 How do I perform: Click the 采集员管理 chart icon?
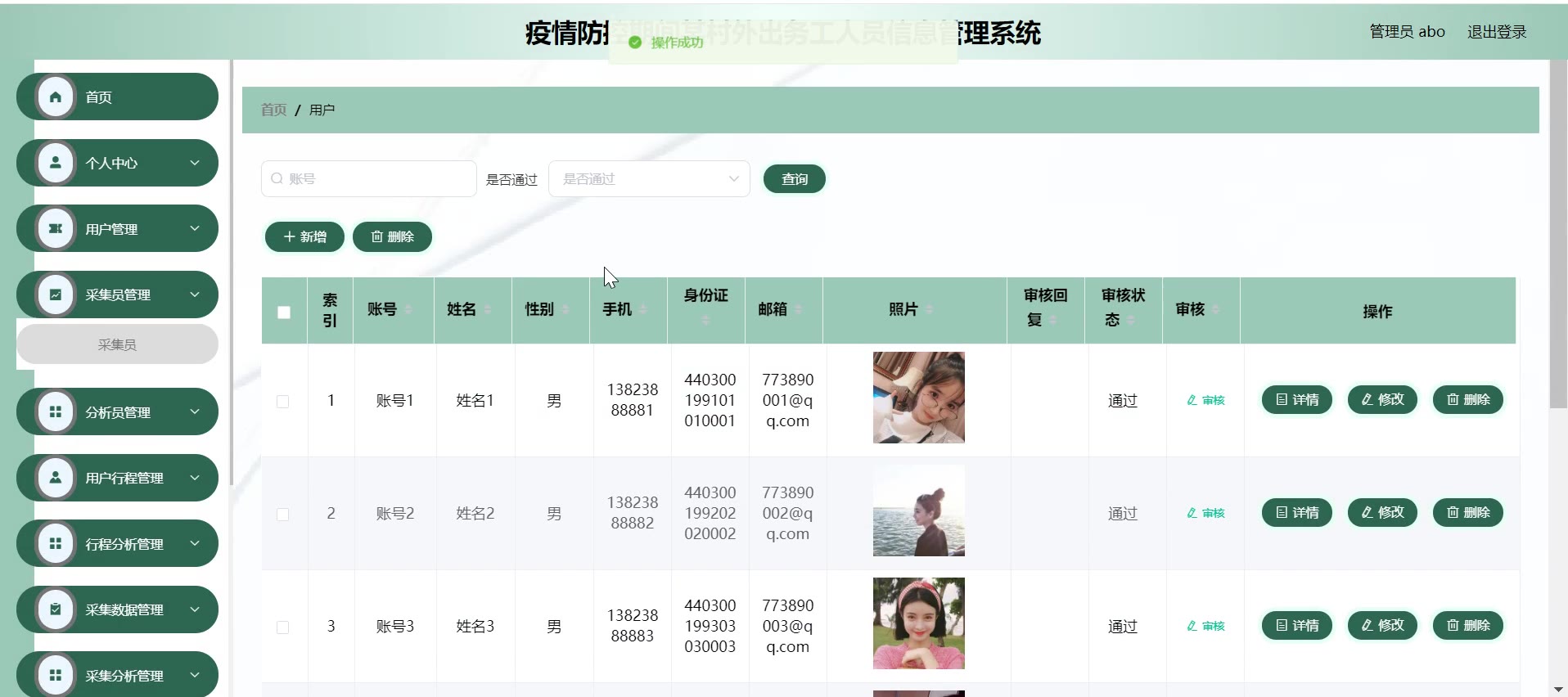pos(56,295)
